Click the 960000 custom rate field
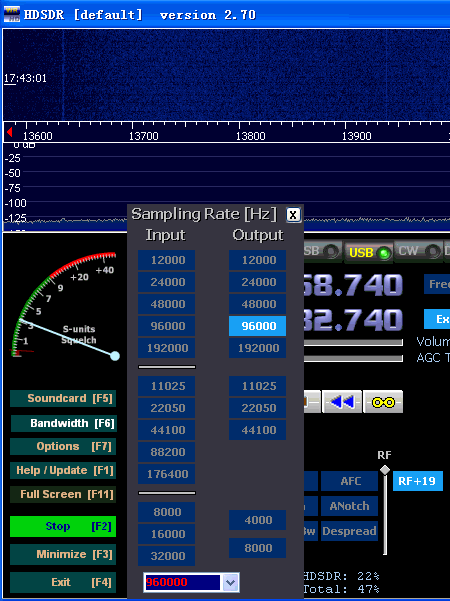450x601 pixels. (x=182, y=583)
